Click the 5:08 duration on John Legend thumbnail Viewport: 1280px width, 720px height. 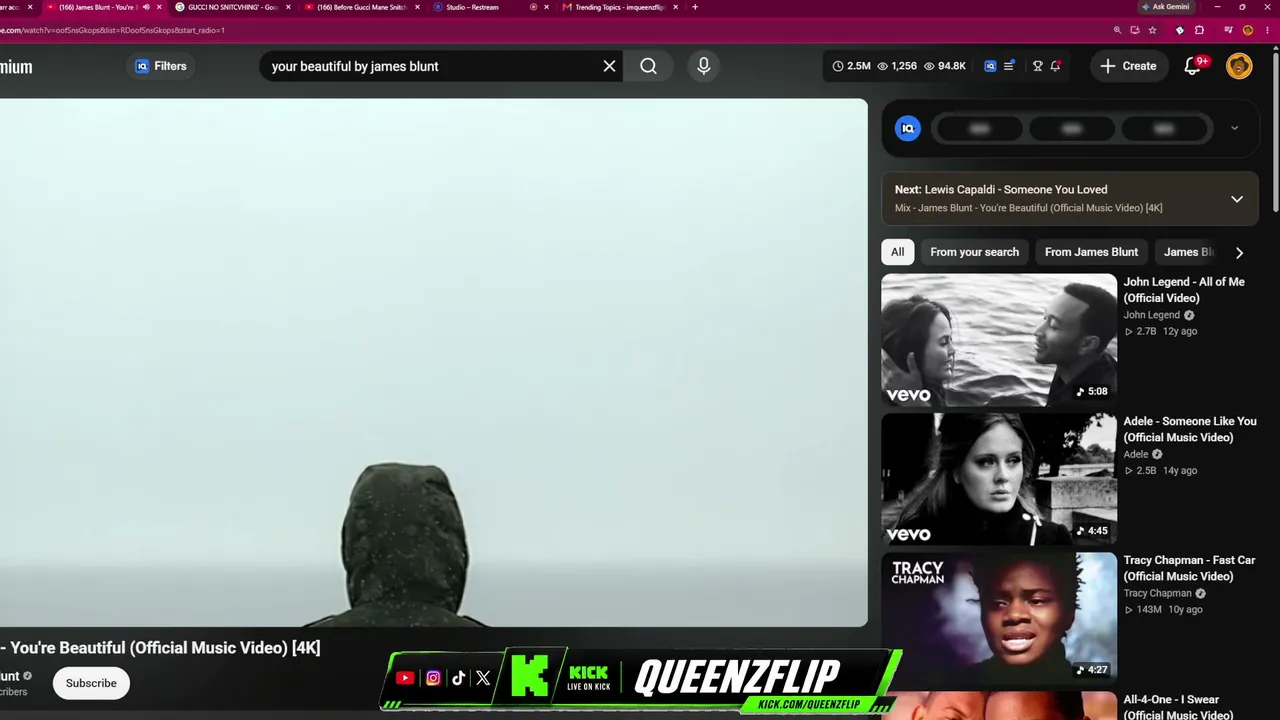pos(1092,391)
